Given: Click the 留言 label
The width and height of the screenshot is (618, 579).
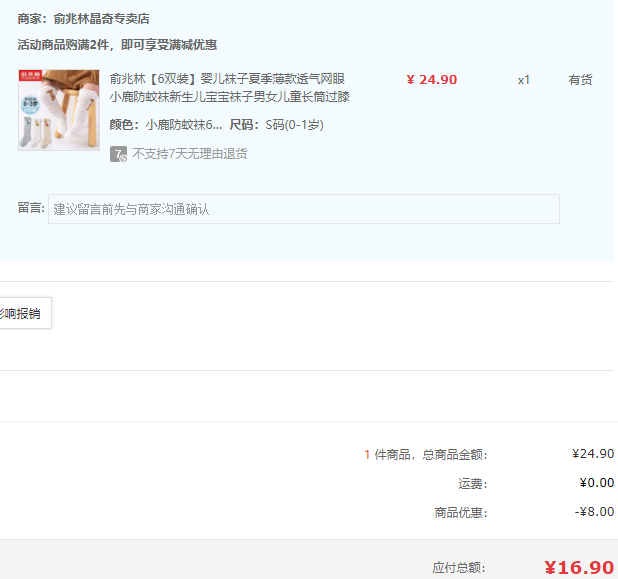Looking at the screenshot, I should (x=31, y=208).
